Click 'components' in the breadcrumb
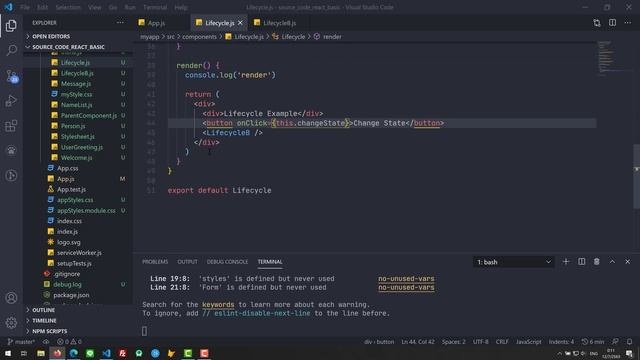 [199, 37]
